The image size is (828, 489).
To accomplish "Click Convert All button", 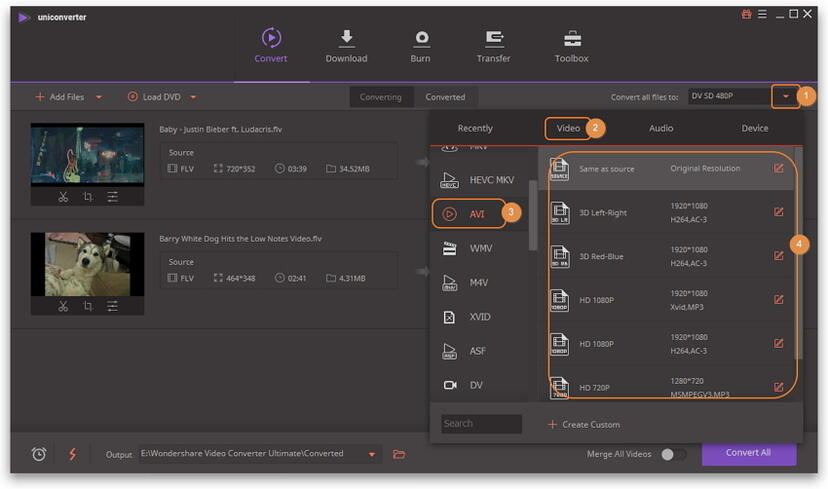I will click(x=749, y=453).
